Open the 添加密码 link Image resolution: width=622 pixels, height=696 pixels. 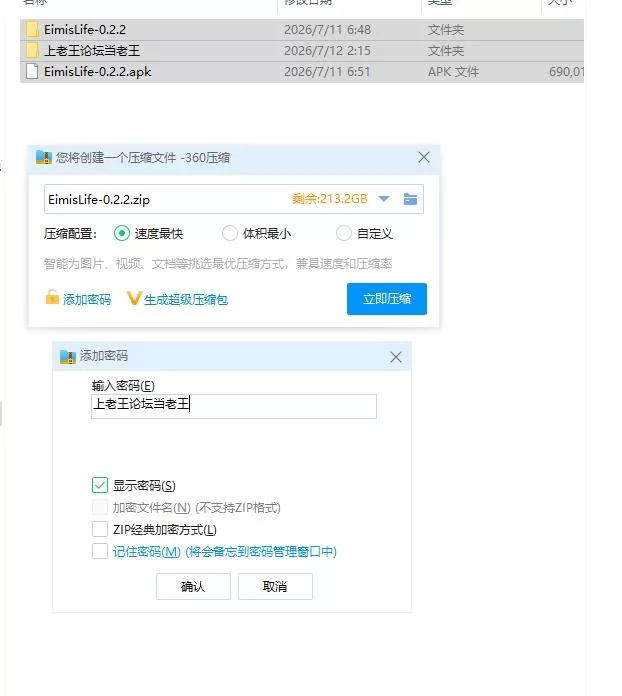pos(87,300)
